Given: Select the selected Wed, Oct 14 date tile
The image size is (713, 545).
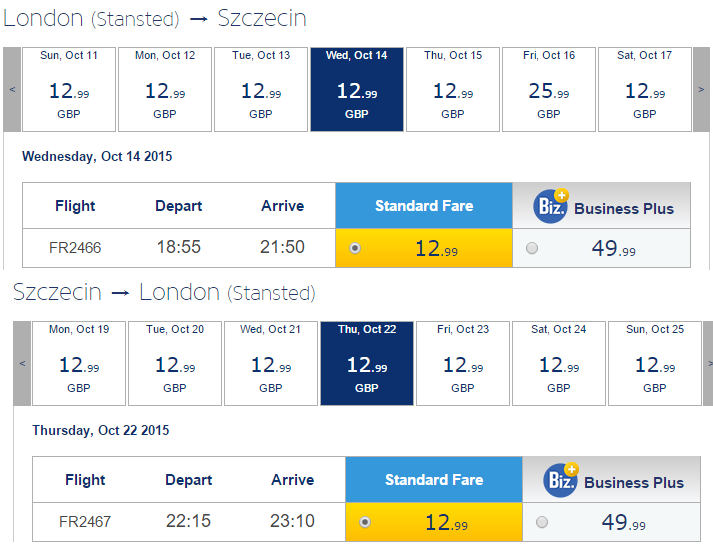Looking at the screenshot, I should tap(357, 90).
